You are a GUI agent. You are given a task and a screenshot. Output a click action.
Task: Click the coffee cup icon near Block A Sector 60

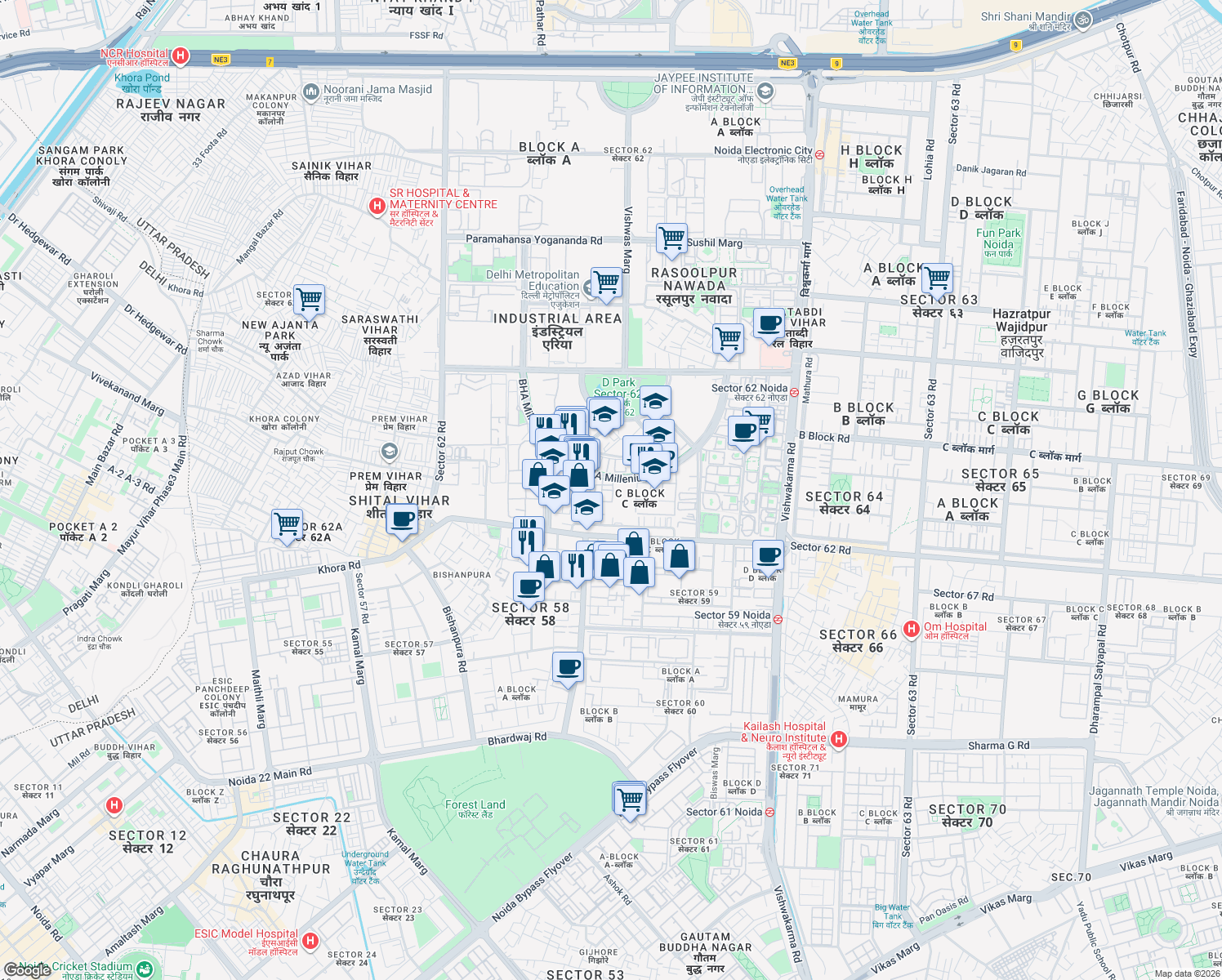(569, 667)
